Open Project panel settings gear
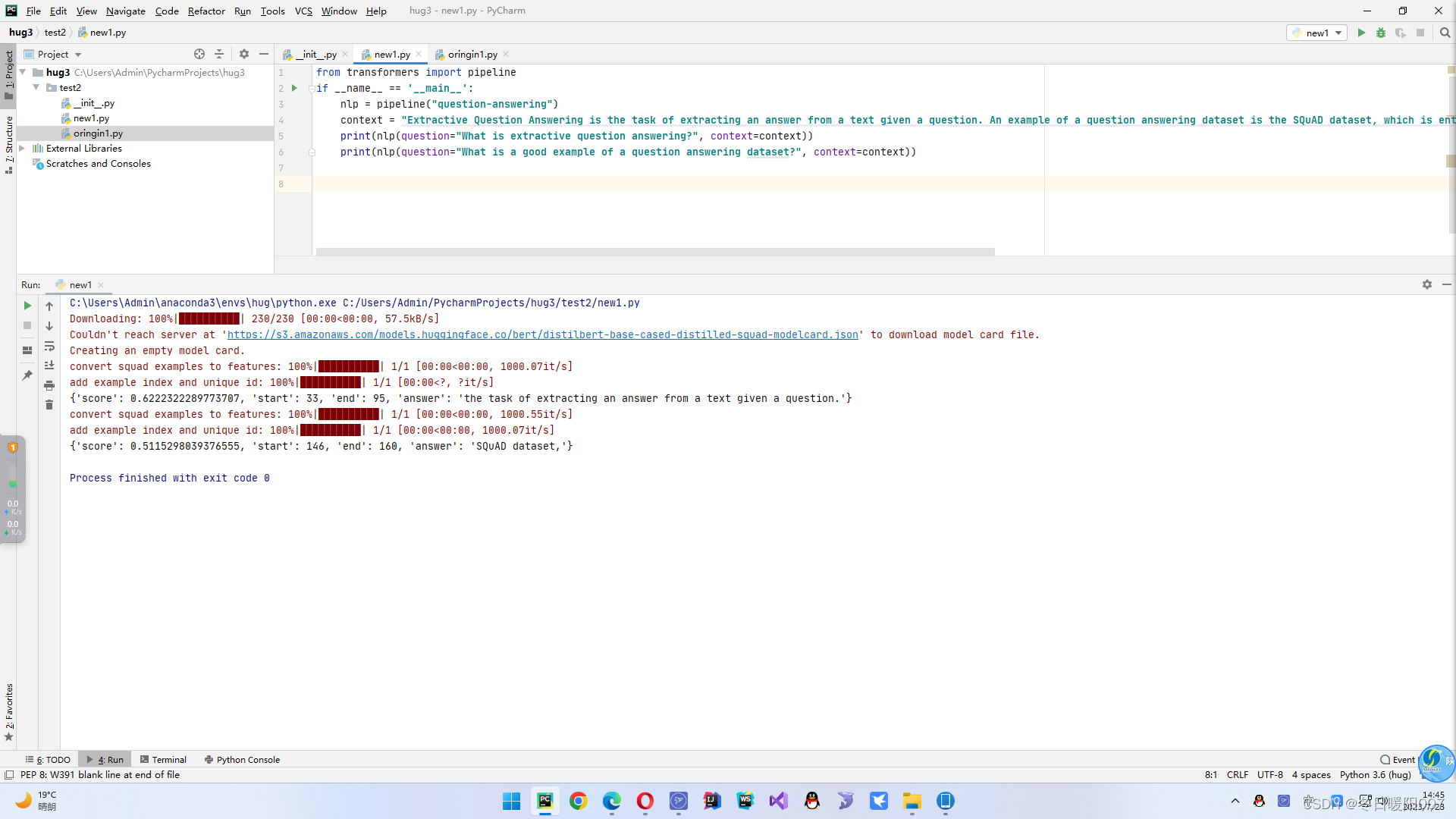Viewport: 1456px width, 819px height. point(244,54)
